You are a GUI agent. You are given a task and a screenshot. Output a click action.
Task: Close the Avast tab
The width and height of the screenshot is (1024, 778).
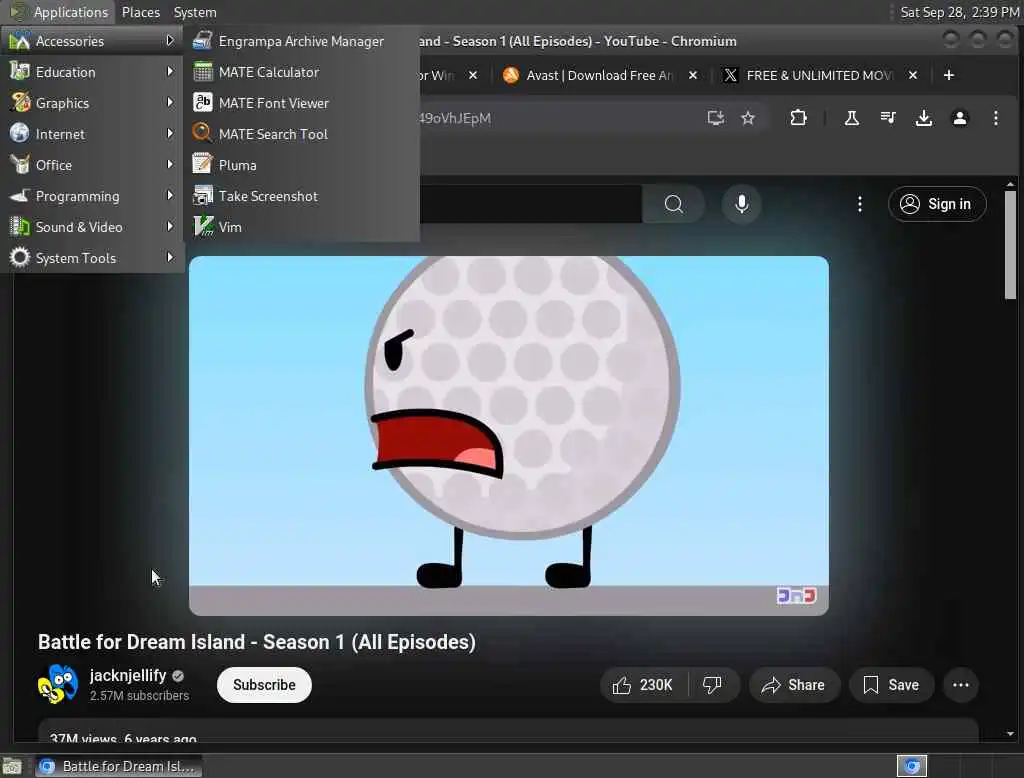pos(693,75)
